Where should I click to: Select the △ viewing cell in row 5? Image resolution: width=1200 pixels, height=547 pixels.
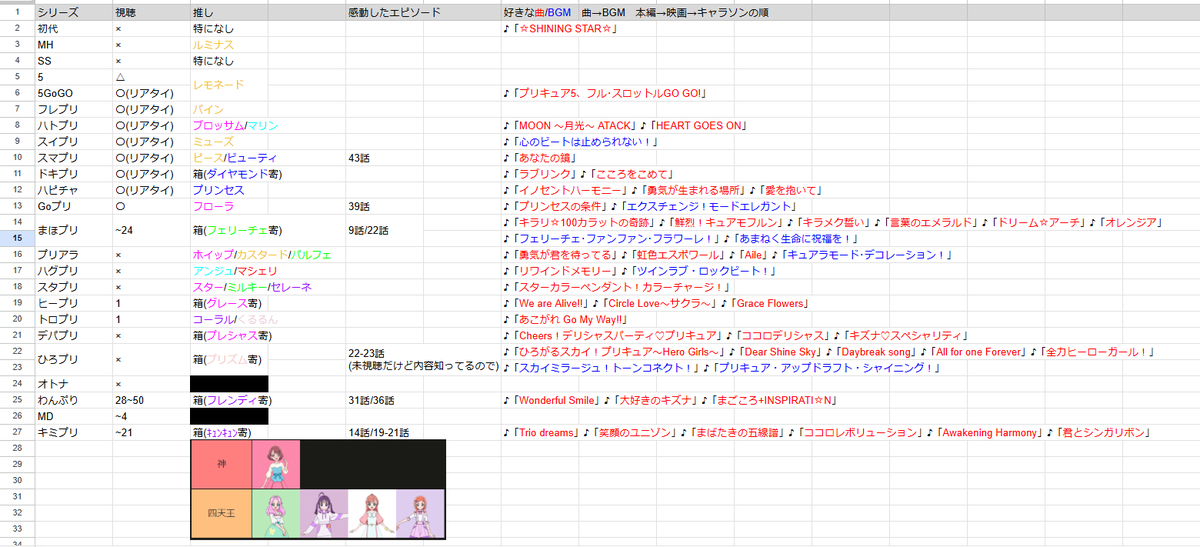150,77
